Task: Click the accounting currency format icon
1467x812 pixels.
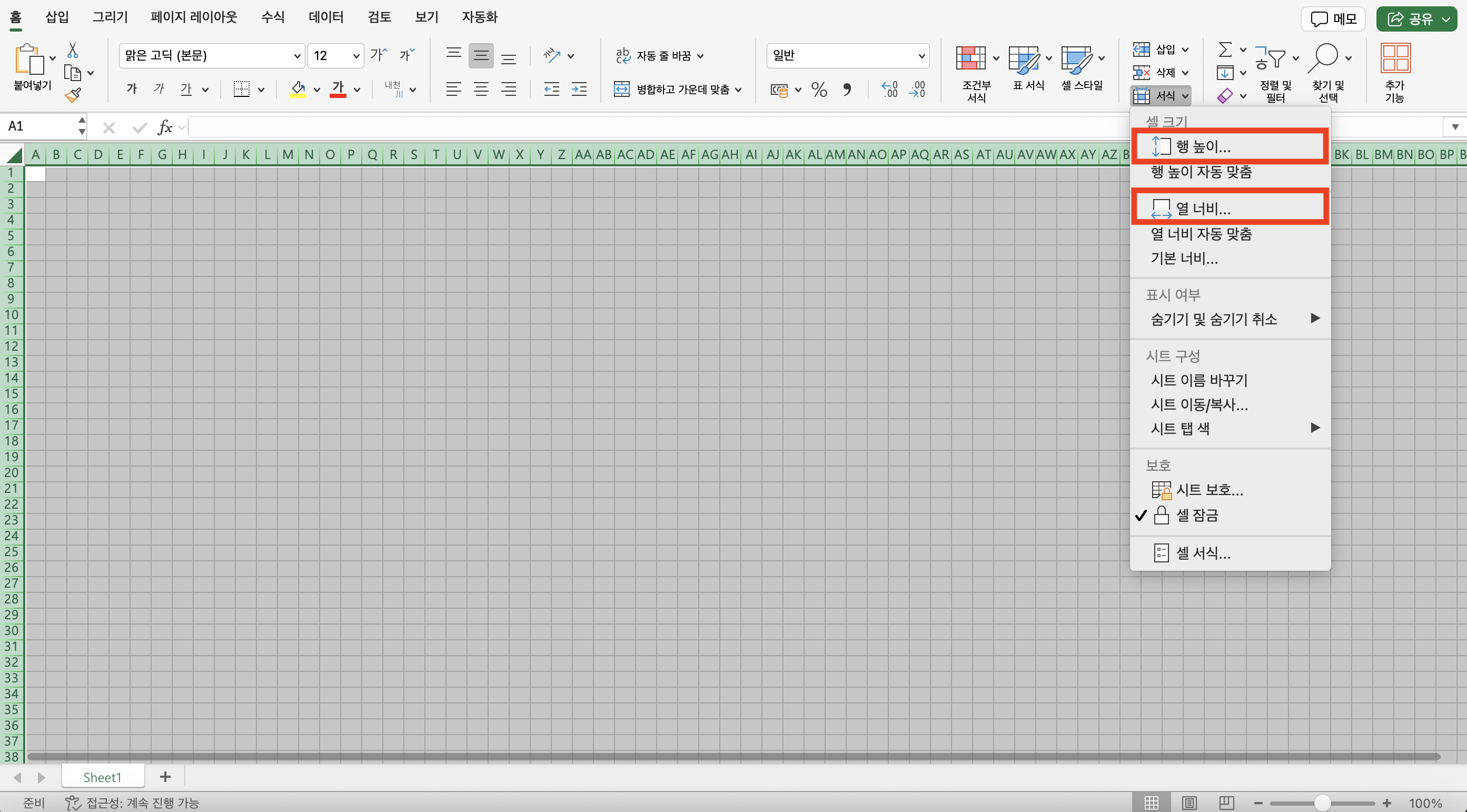Action: [779, 90]
